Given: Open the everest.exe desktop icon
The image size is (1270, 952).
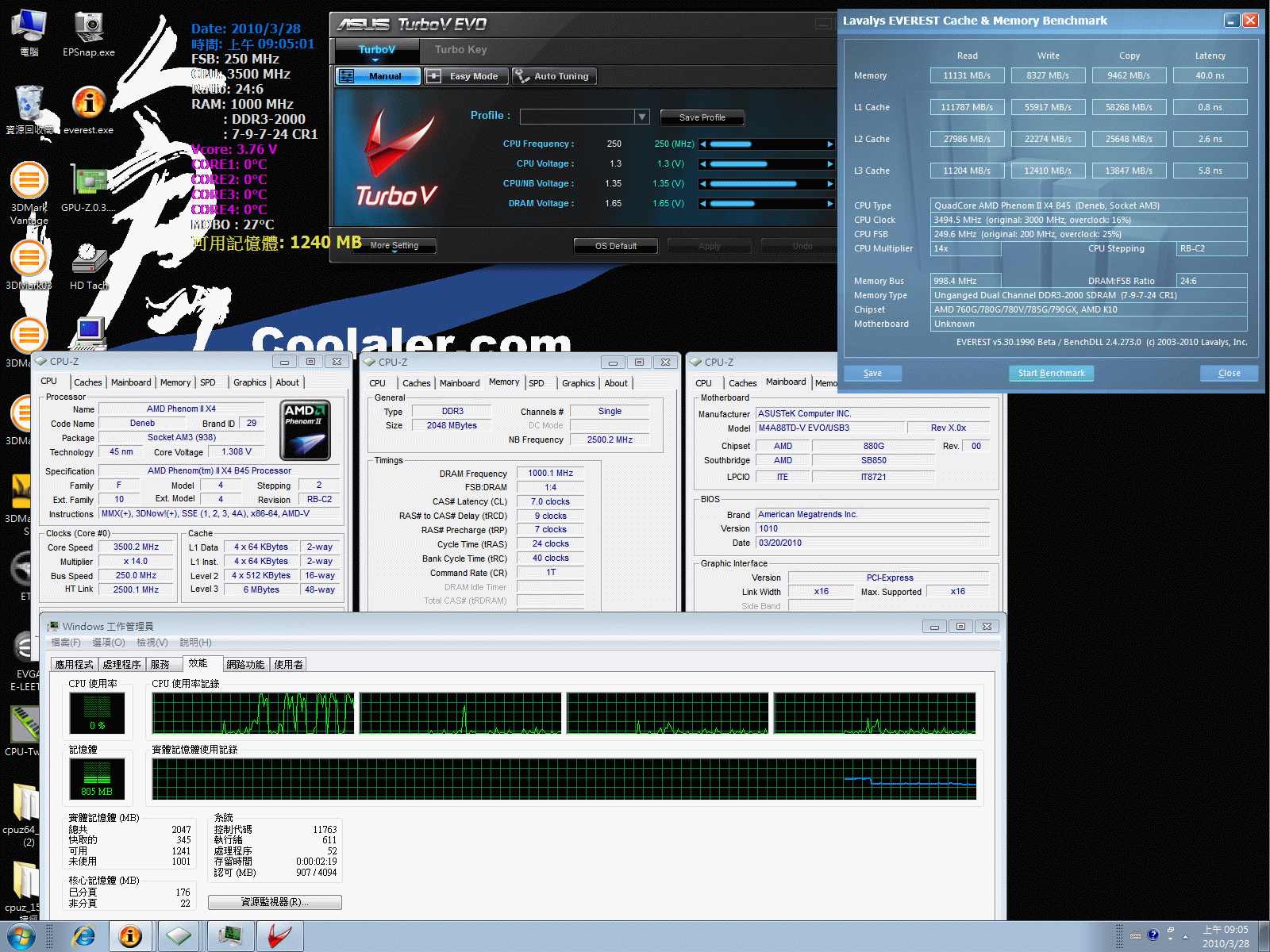Looking at the screenshot, I should click(89, 111).
